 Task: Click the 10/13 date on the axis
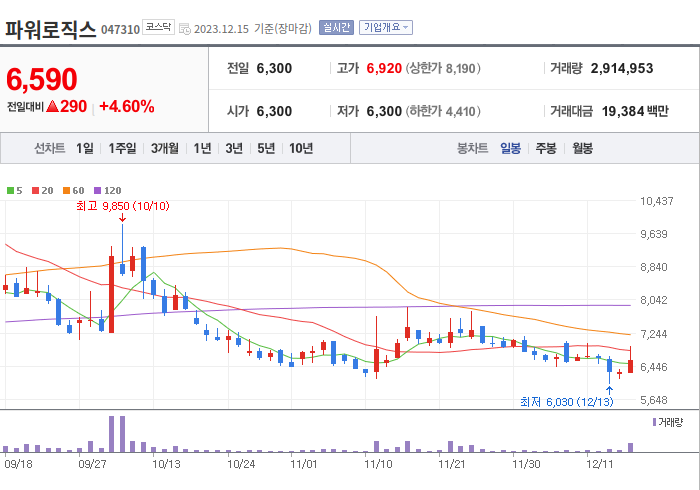pyautogui.click(x=166, y=464)
